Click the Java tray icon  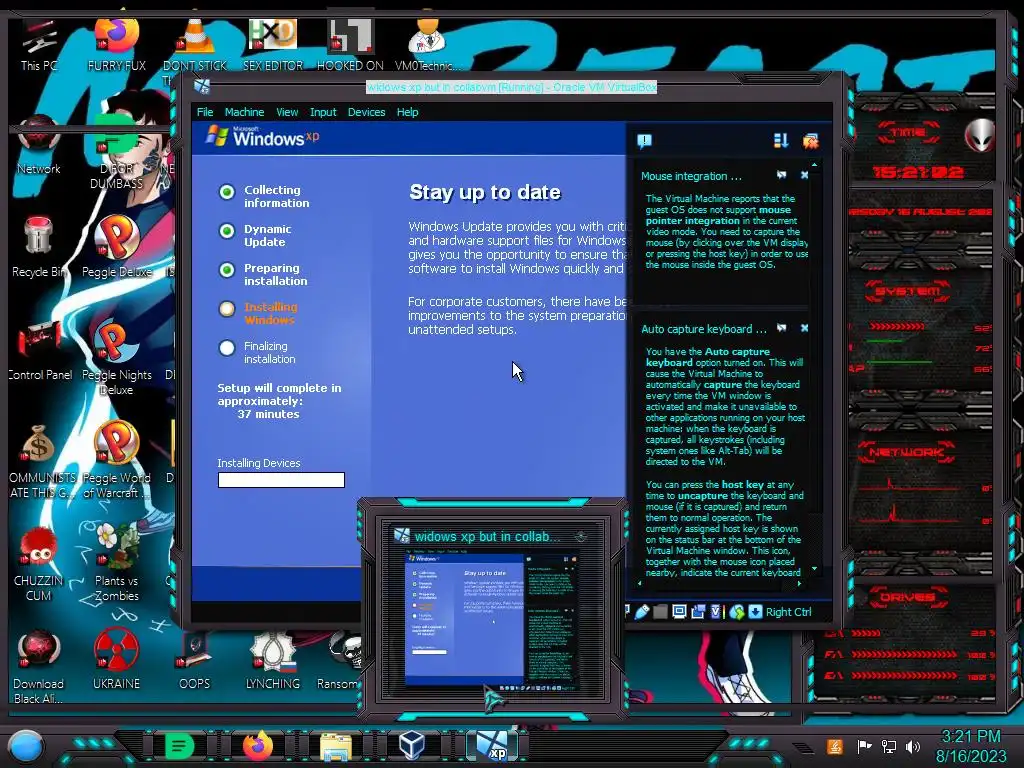tap(835, 746)
